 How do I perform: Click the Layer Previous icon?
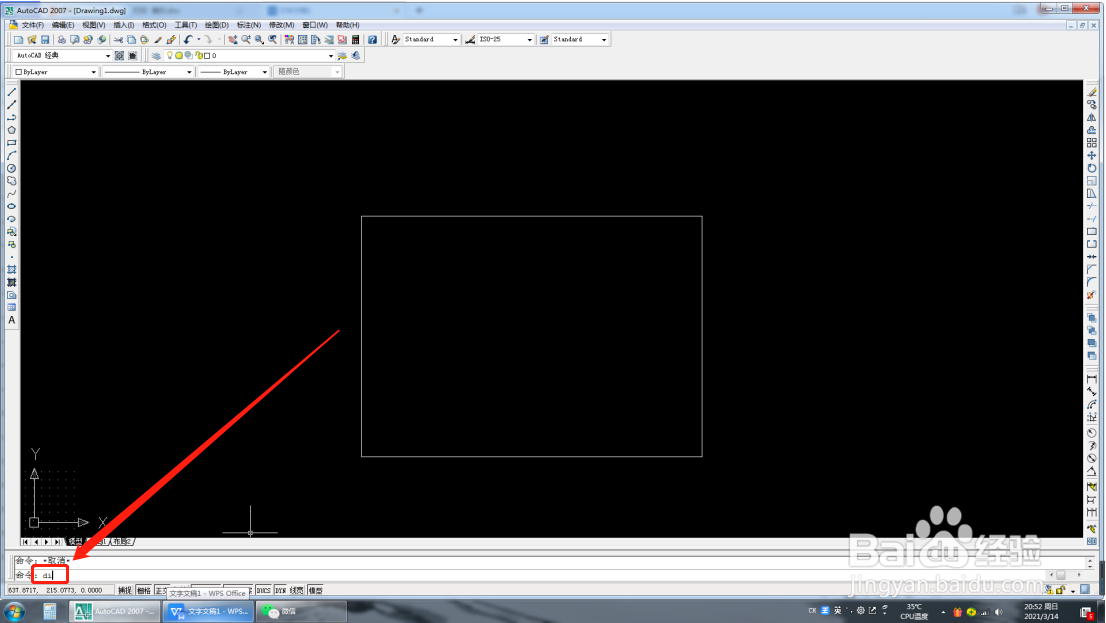(x=356, y=55)
